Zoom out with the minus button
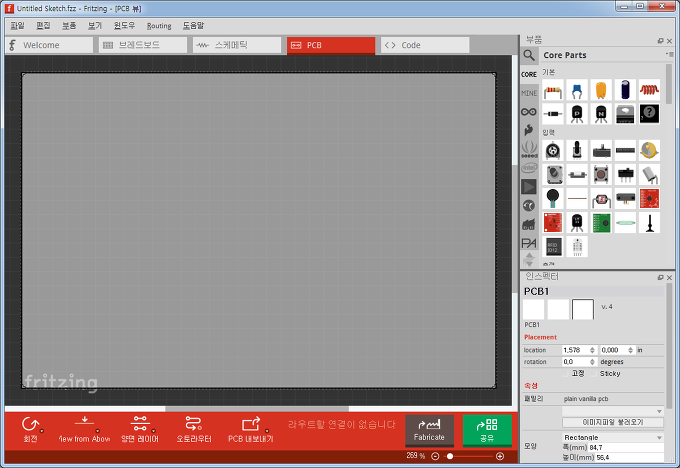Viewport: 680px width, 468px height. pyautogui.click(x=435, y=456)
